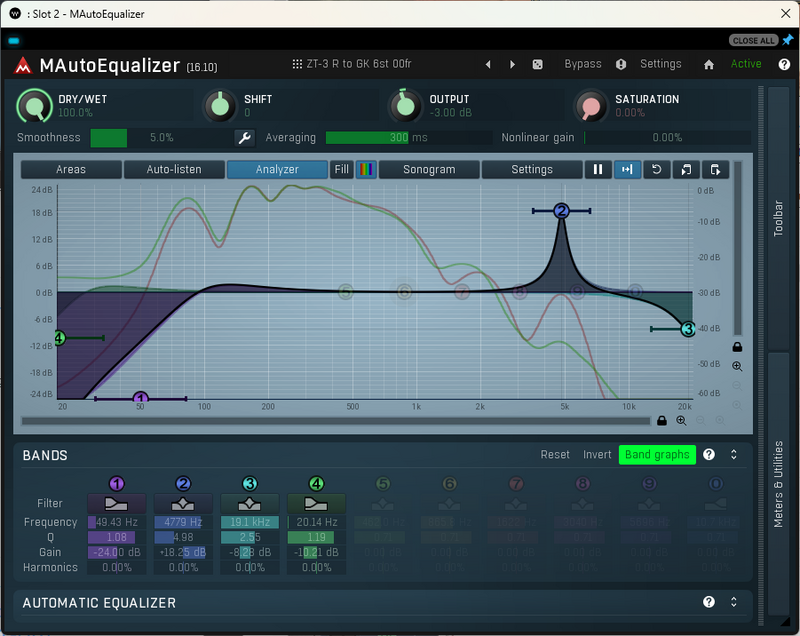Adjust the Averaging 300 ms slider
This screenshot has width=800, height=636.
(x=409, y=138)
